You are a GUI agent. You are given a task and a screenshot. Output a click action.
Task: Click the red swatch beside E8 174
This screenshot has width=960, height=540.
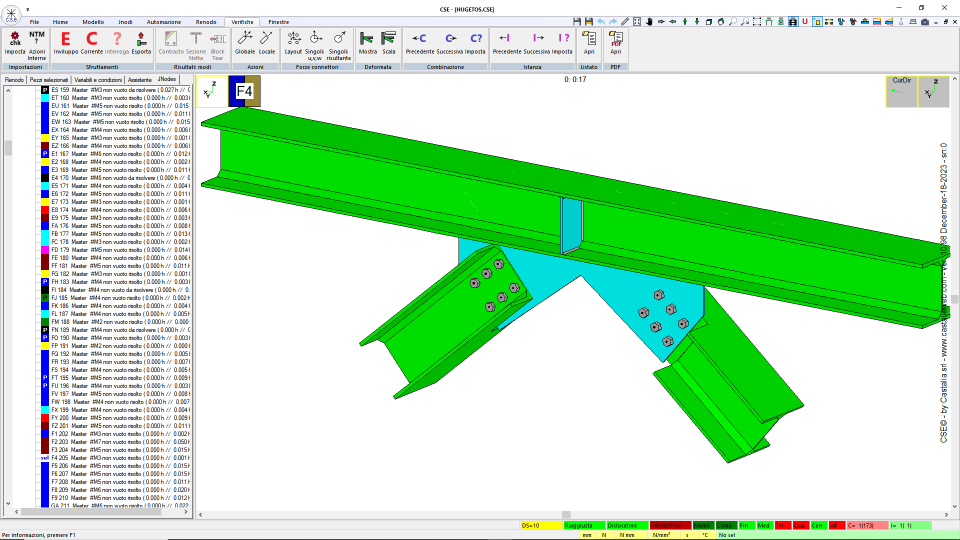45,210
